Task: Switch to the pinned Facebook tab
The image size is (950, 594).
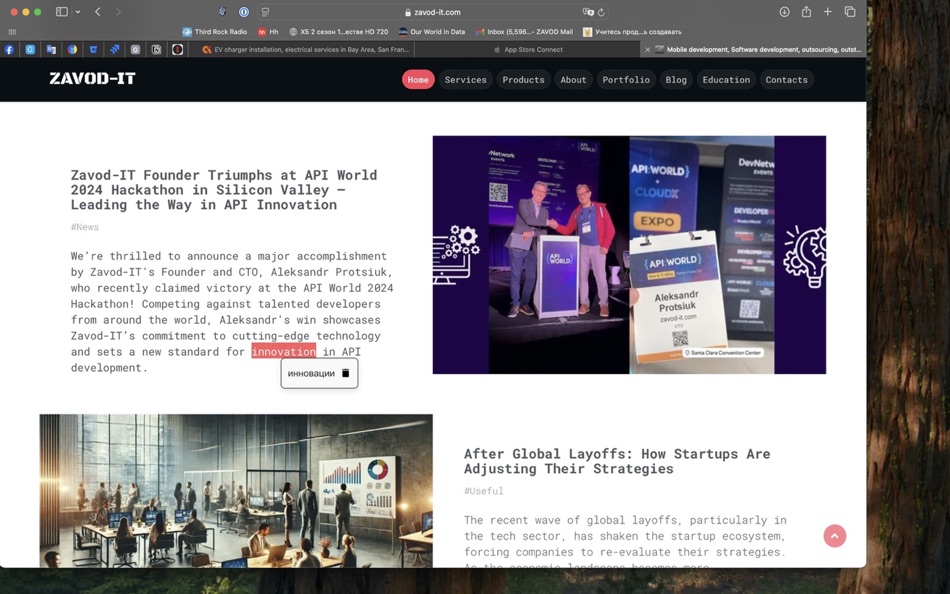Action: [x=9, y=50]
